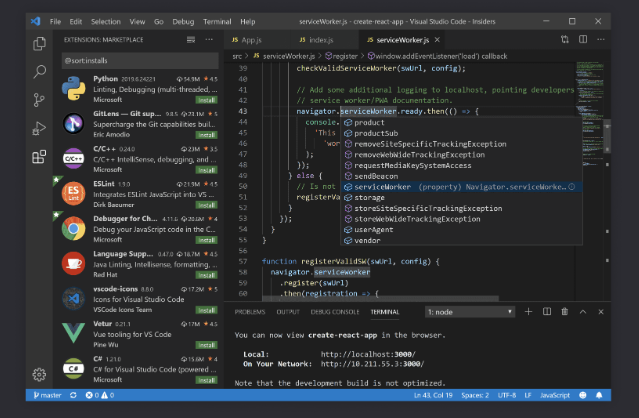
Task: Split the editor to the right
Action: pos(583,40)
